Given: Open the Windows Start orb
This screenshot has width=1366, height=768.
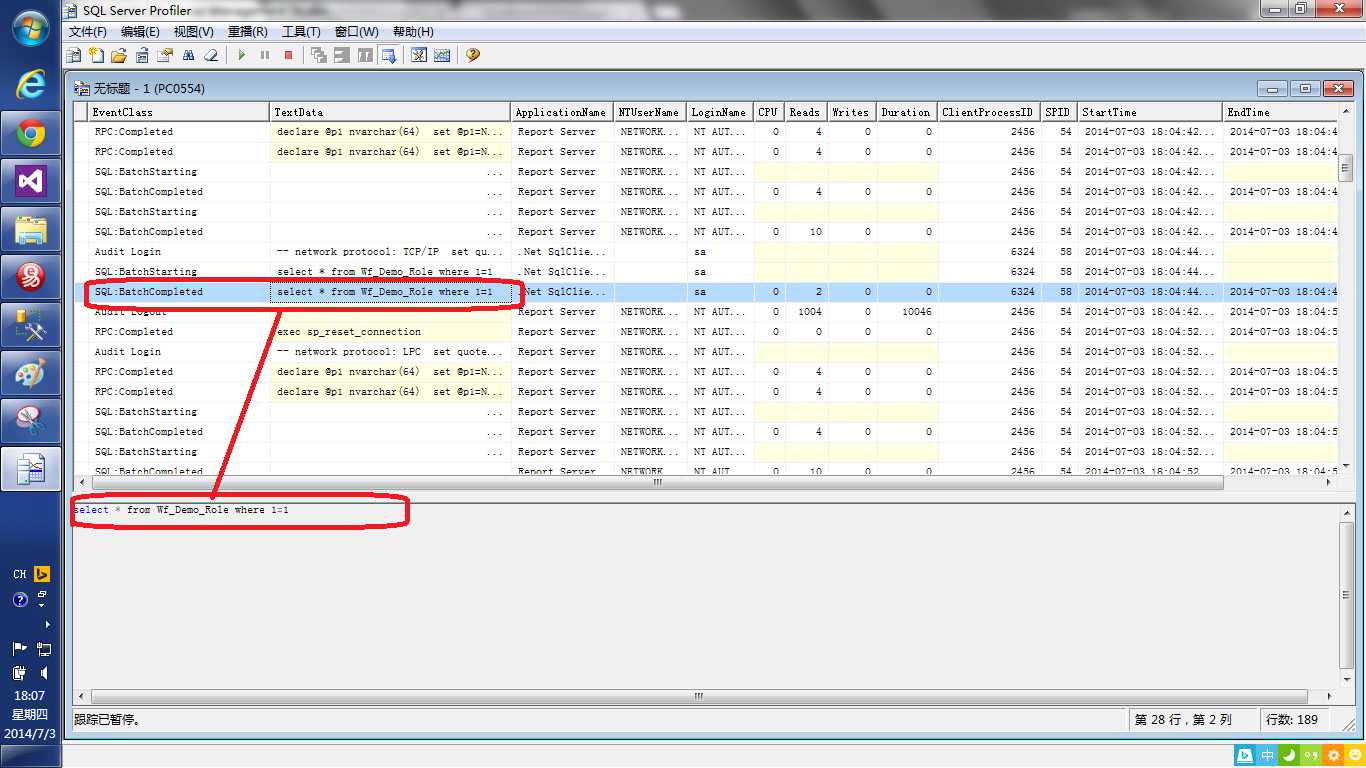Looking at the screenshot, I should [x=31, y=28].
